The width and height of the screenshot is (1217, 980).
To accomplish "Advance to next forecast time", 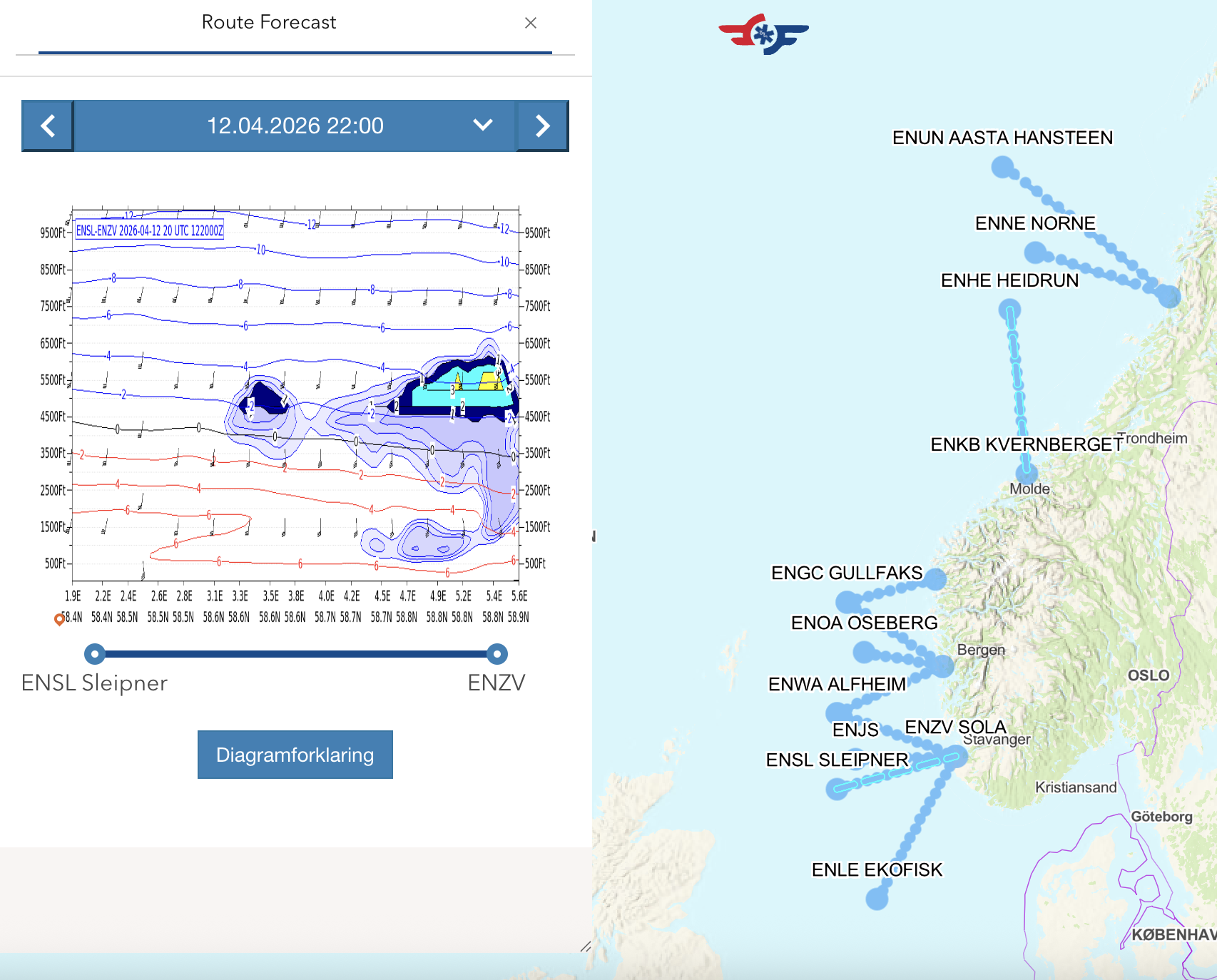I will (x=543, y=126).
